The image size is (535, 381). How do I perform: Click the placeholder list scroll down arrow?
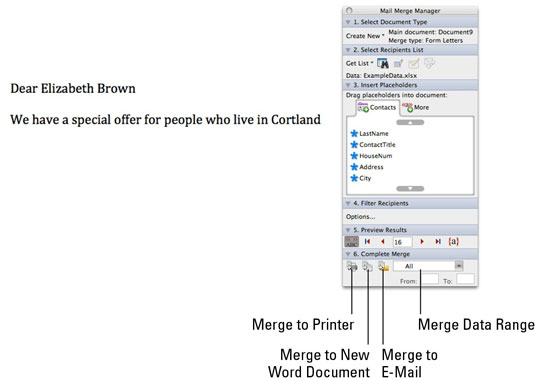point(410,188)
